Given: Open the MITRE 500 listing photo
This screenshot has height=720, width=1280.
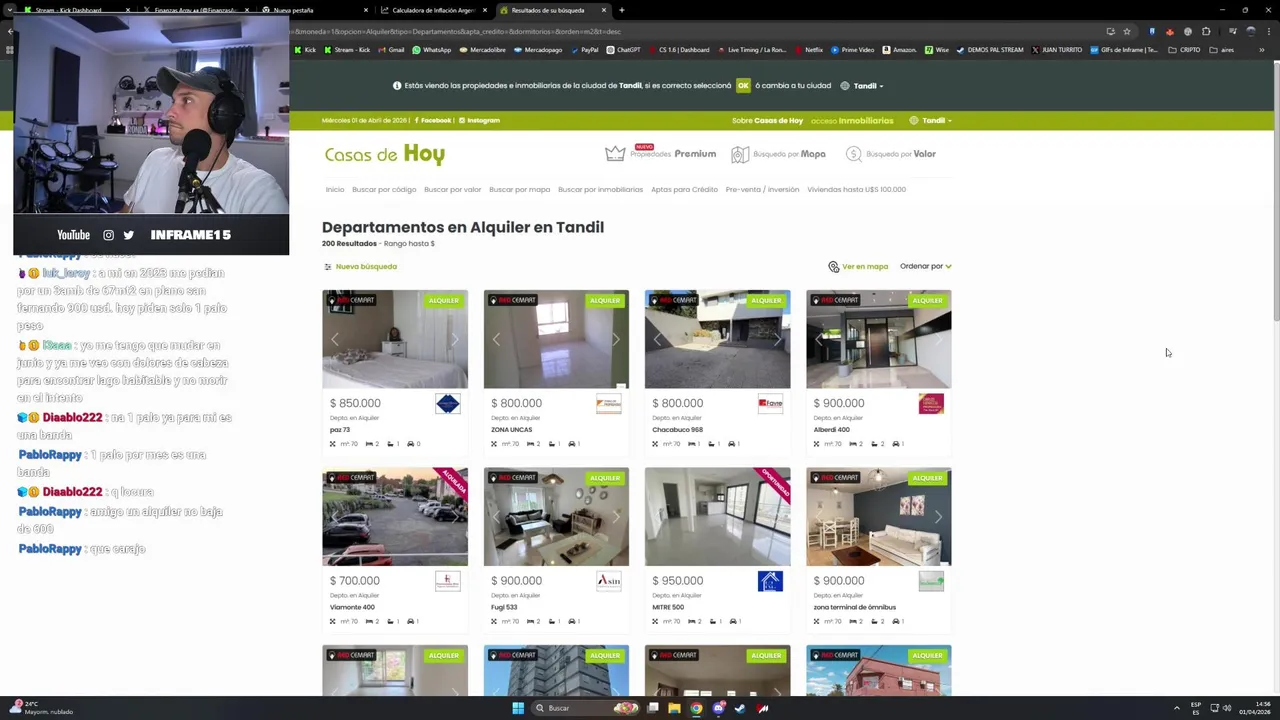Looking at the screenshot, I should click(x=717, y=516).
